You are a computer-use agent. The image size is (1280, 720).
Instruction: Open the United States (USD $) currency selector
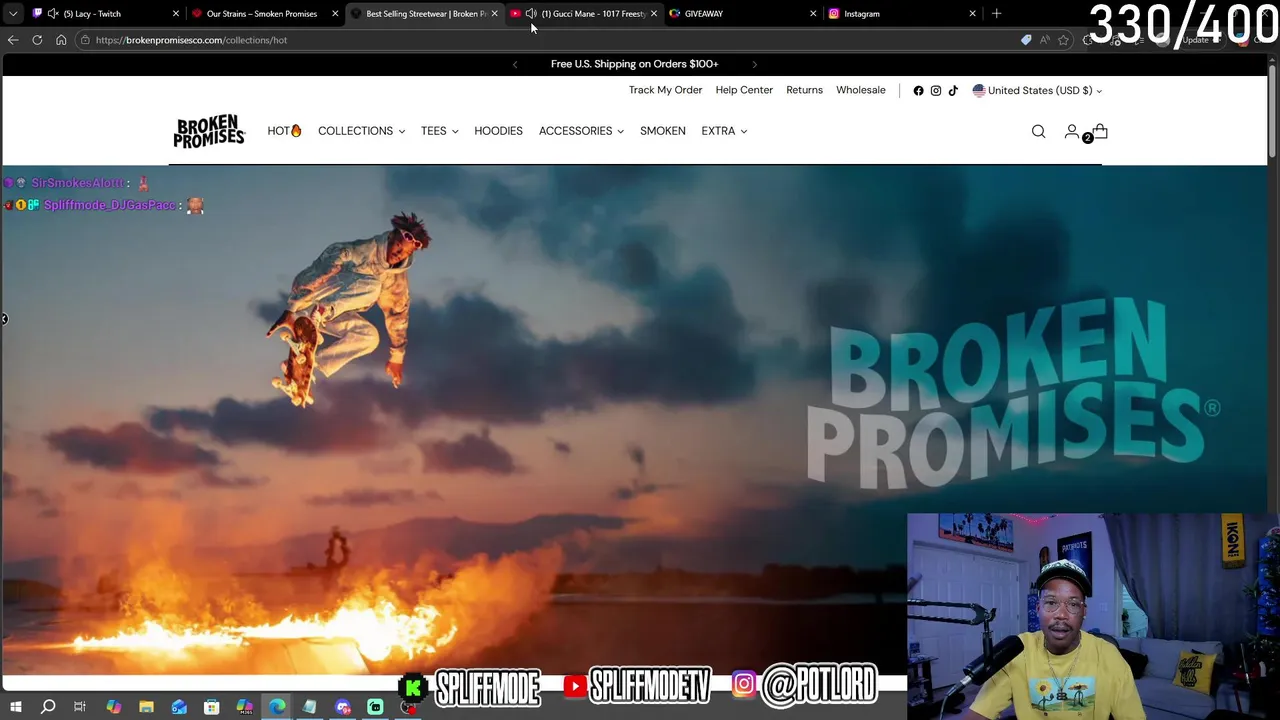(x=1037, y=90)
